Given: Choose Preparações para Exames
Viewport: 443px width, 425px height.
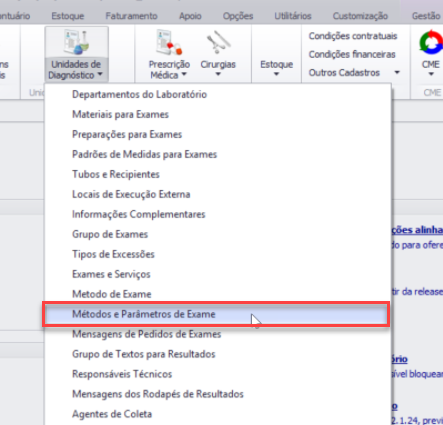Looking at the screenshot, I should (218, 135).
